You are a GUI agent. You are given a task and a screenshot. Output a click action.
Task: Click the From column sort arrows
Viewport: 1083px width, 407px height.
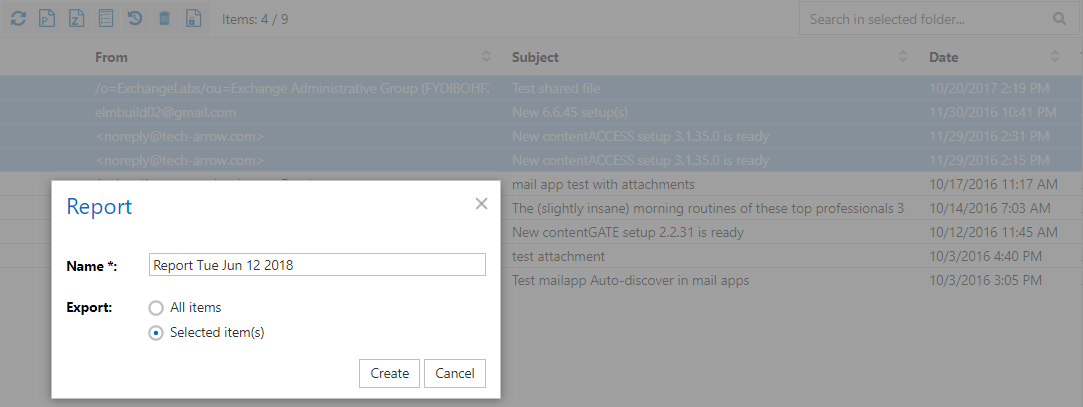[486, 57]
